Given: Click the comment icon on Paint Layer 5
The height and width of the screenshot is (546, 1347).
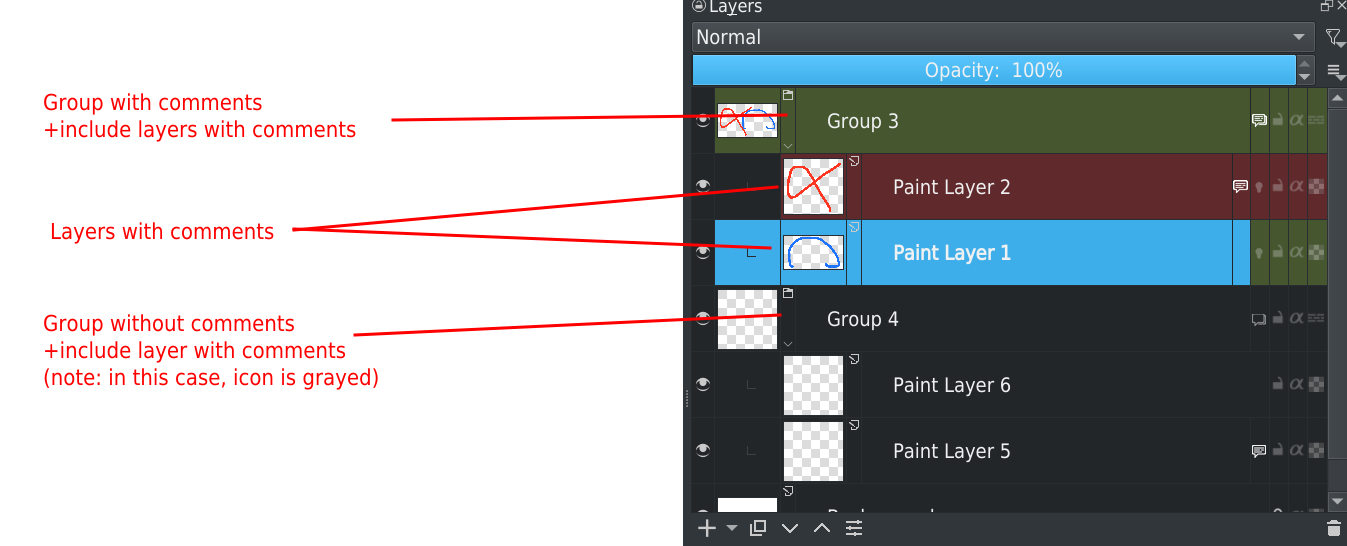Looking at the screenshot, I should 1259,451.
